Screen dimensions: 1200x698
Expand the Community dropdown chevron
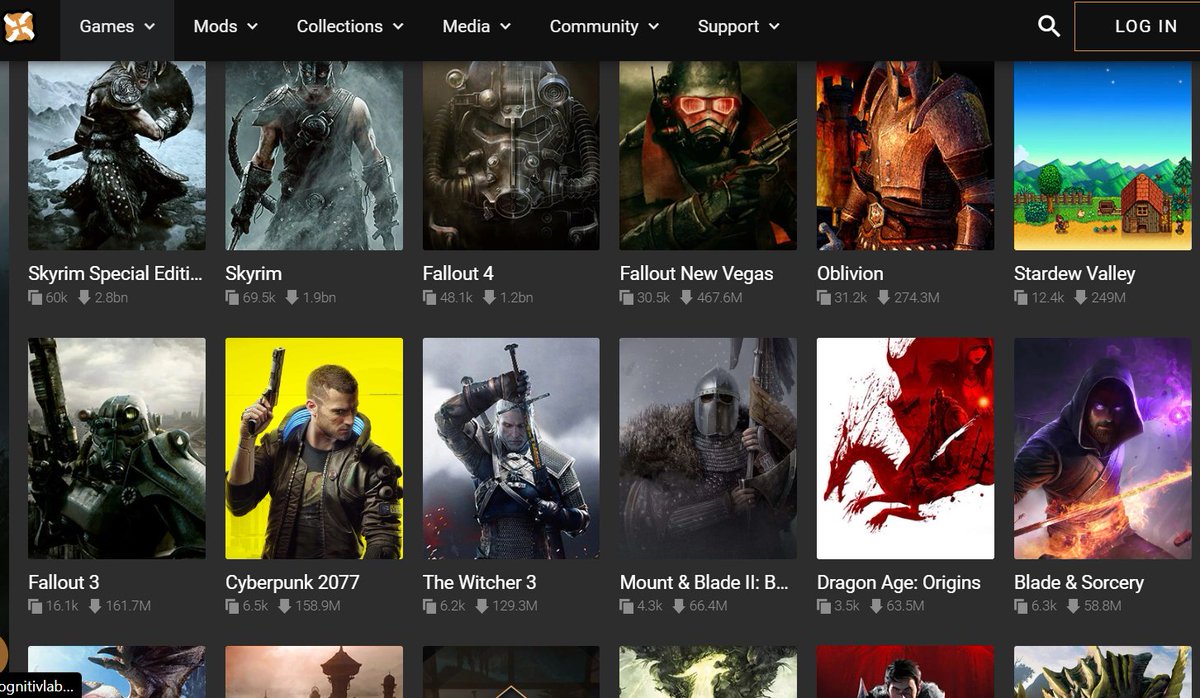pos(652,27)
